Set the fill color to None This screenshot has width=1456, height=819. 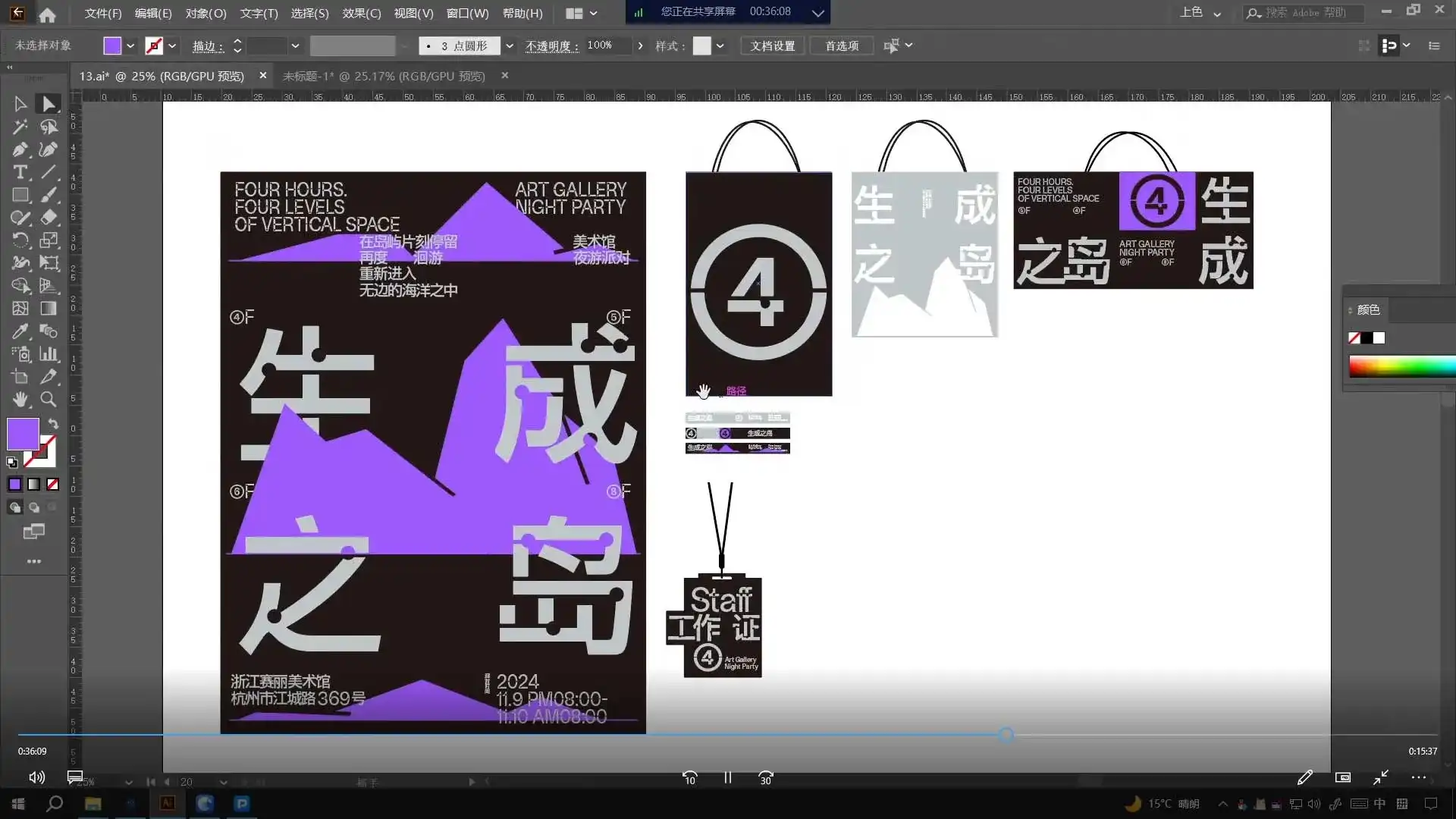tap(52, 484)
